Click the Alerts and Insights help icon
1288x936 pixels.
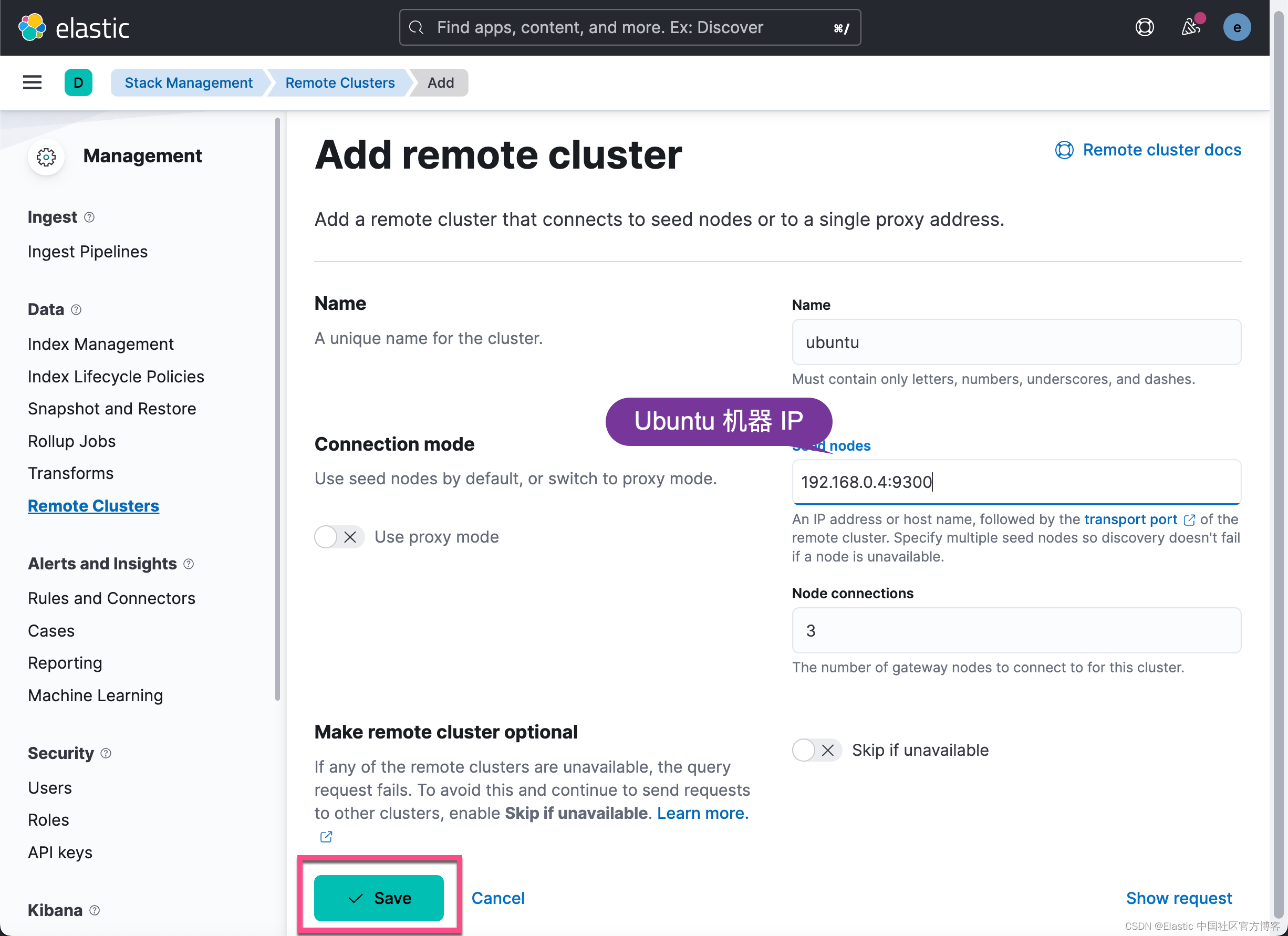(189, 564)
